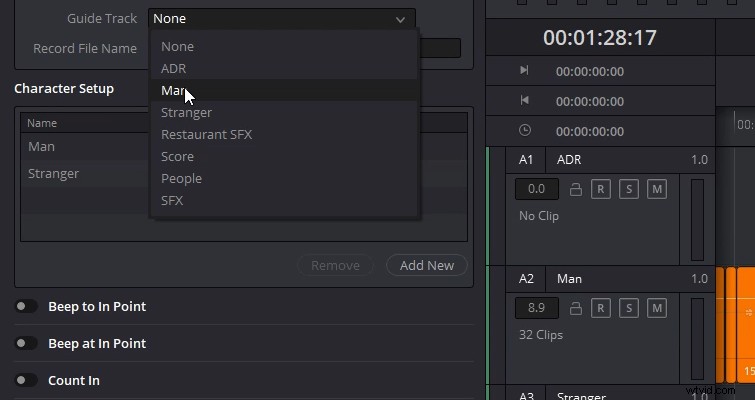Enable Beep at In Point
Screen dimensions: 755x400
[x=26, y=343]
